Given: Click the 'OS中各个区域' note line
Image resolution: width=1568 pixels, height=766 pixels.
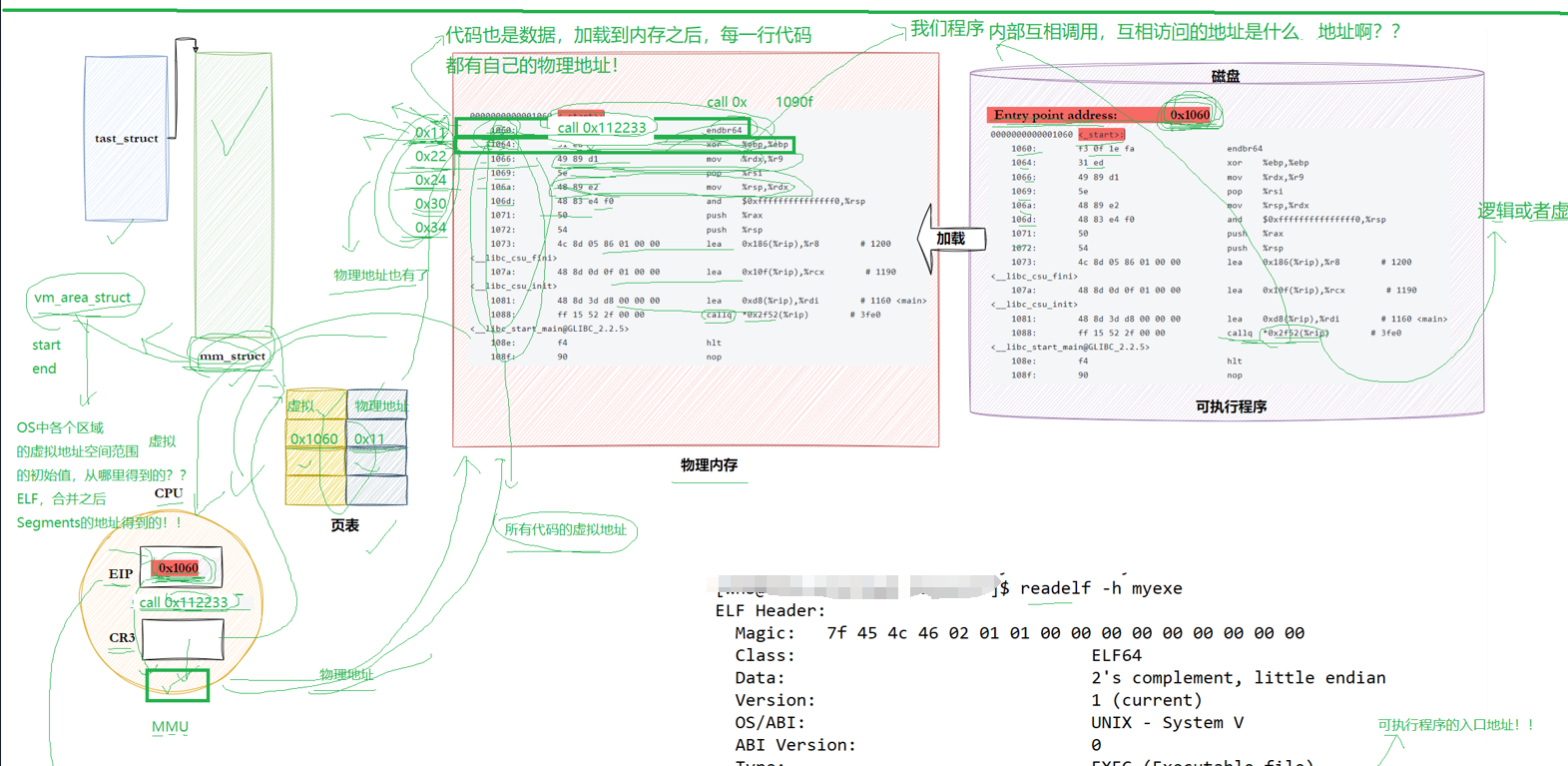Looking at the screenshot, I should [x=60, y=427].
